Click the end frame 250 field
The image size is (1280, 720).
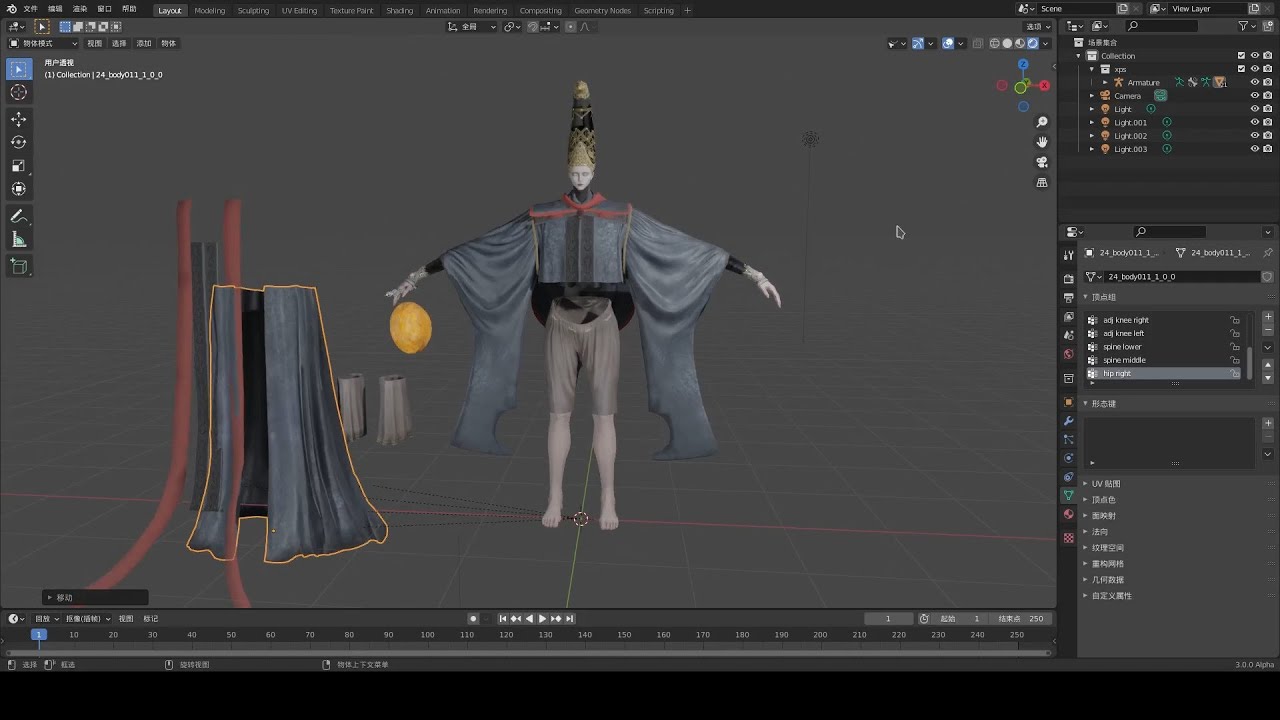[1021, 619]
